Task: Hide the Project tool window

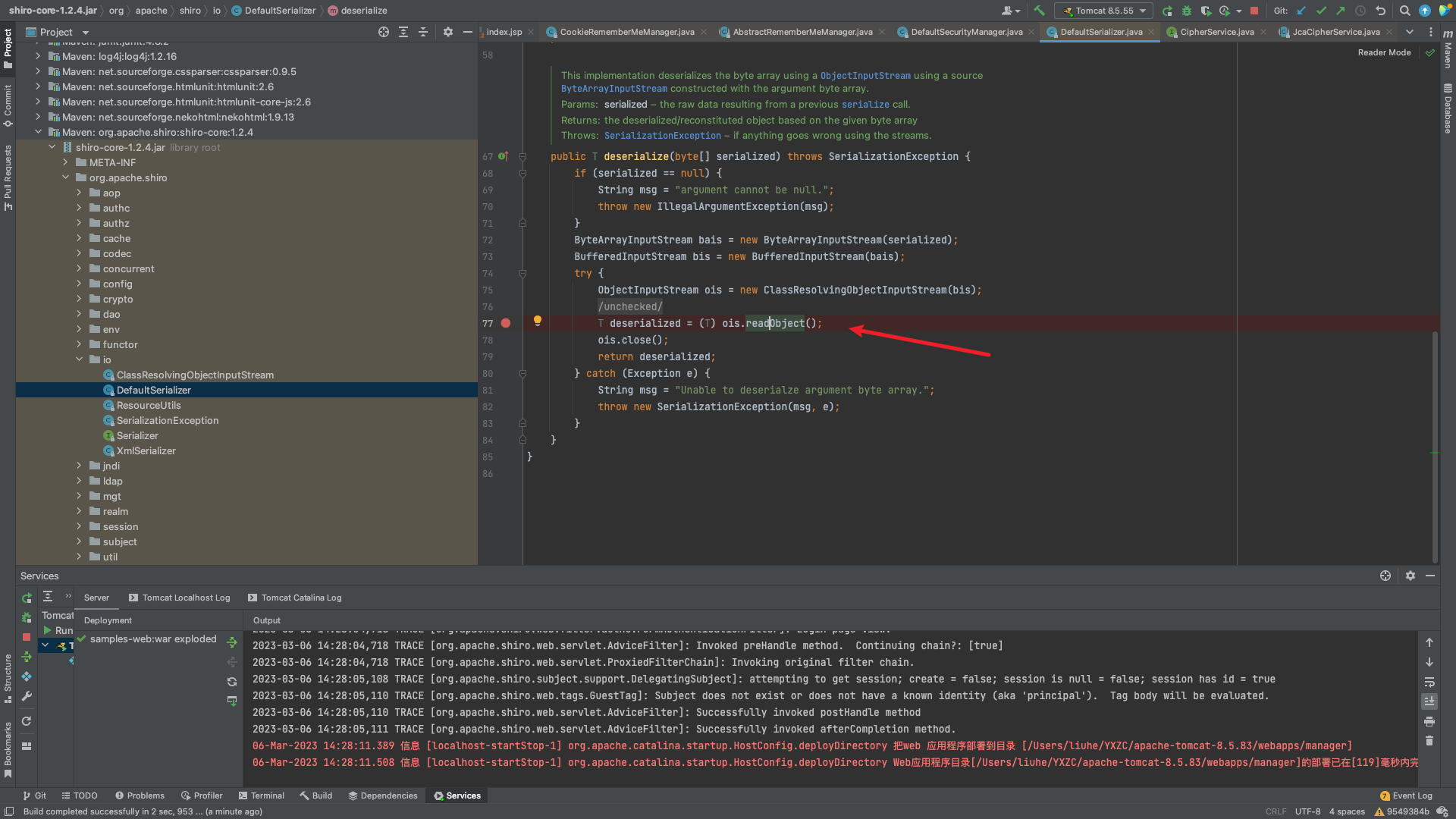Action: [468, 32]
